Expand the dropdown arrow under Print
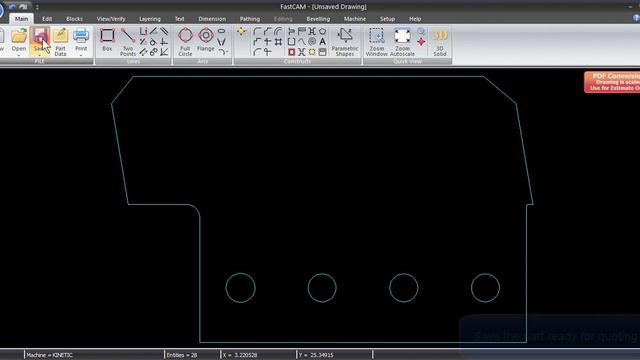The height and width of the screenshot is (360, 640). coord(81,55)
